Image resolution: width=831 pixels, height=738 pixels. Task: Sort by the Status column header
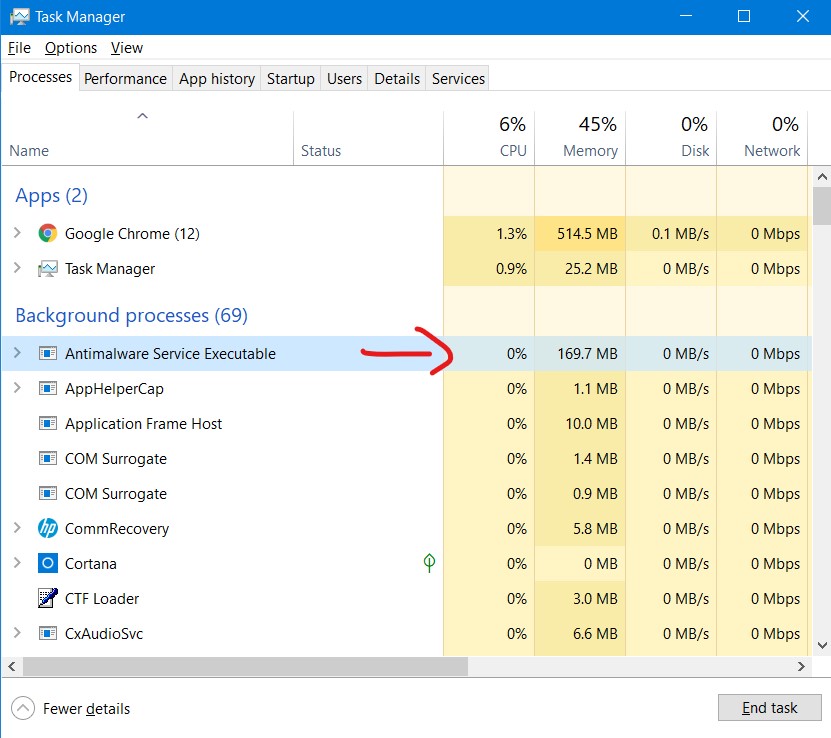point(368,138)
